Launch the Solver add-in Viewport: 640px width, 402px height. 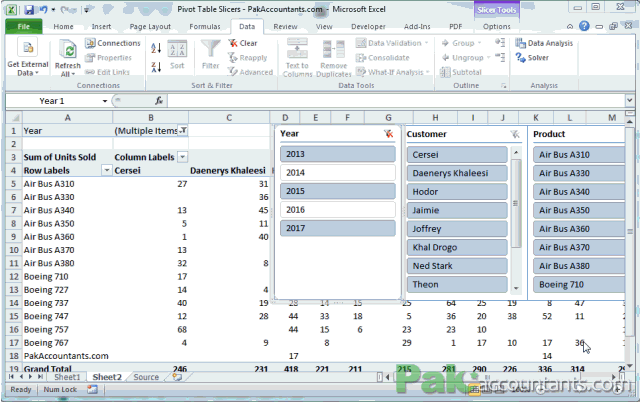[x=532, y=58]
